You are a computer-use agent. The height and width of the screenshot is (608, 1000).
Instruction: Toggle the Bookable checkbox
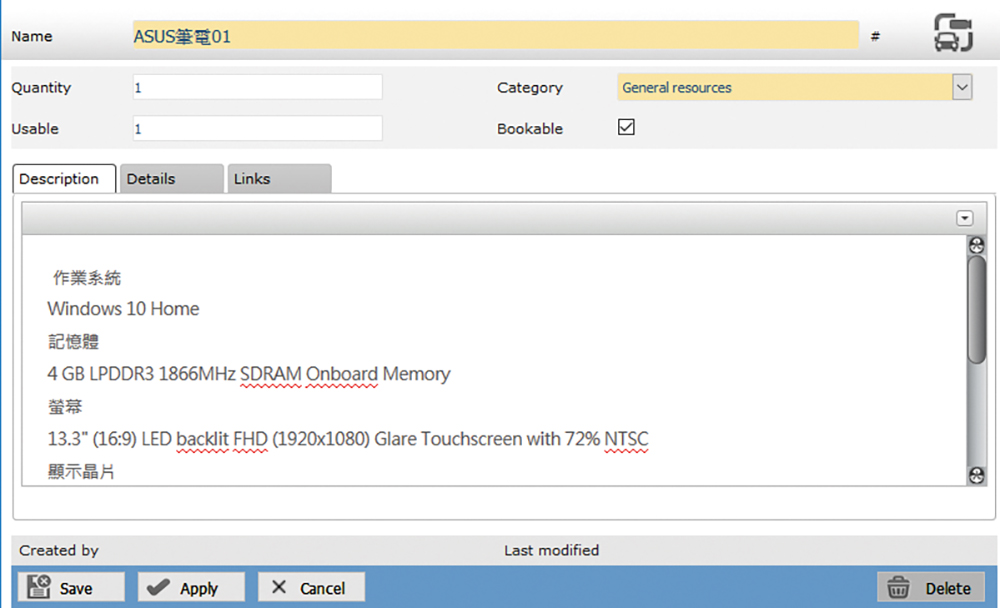coord(626,127)
